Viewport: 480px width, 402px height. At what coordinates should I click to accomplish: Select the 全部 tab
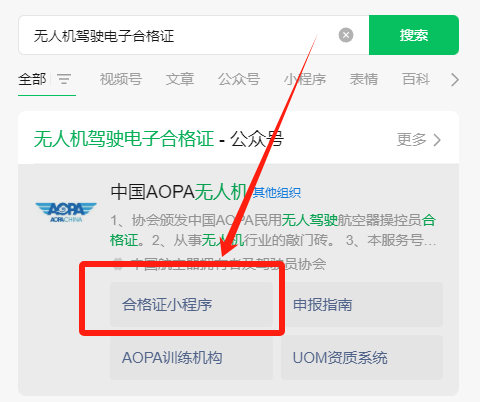click(32, 79)
